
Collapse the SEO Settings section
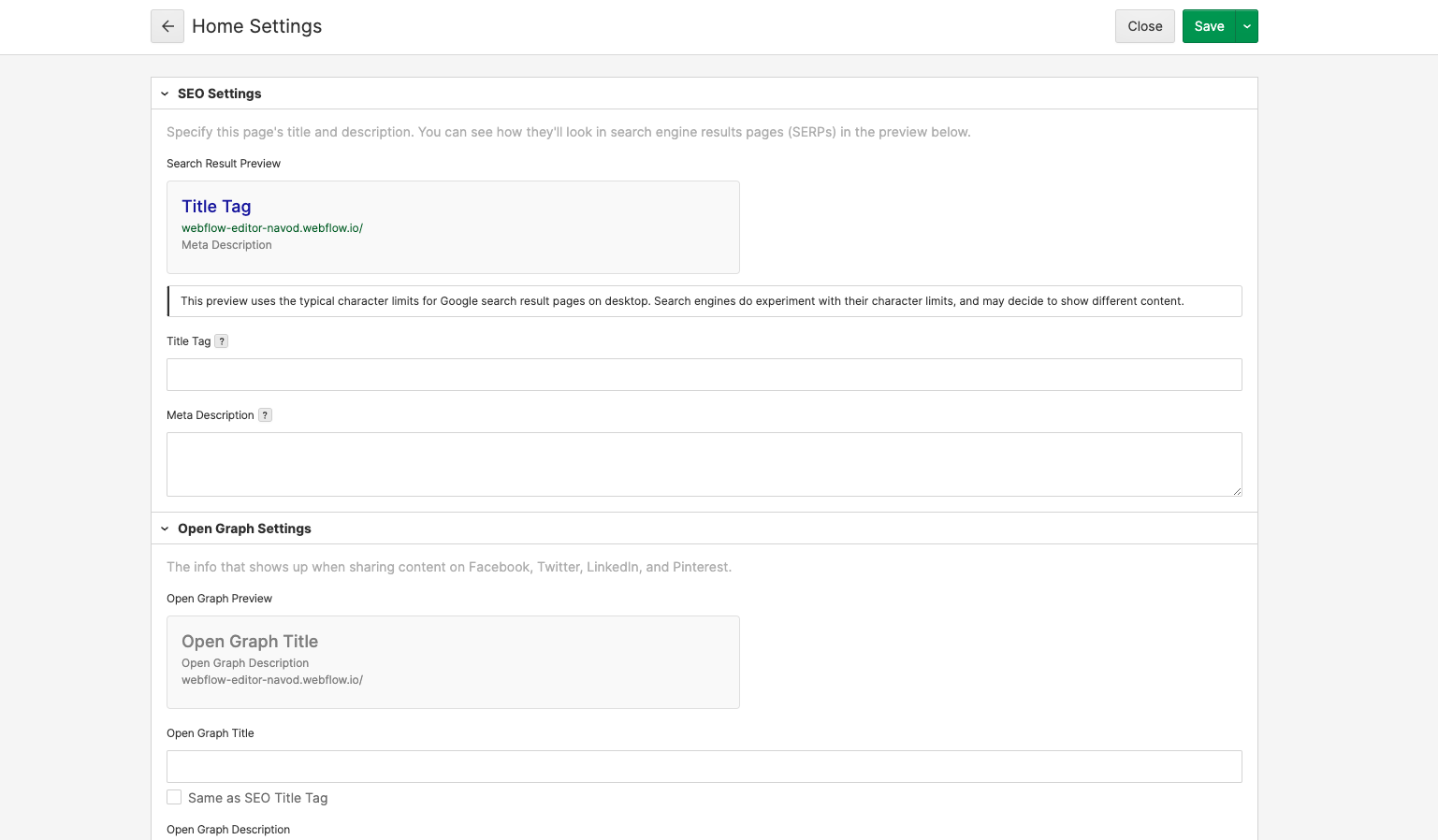pyautogui.click(x=165, y=94)
